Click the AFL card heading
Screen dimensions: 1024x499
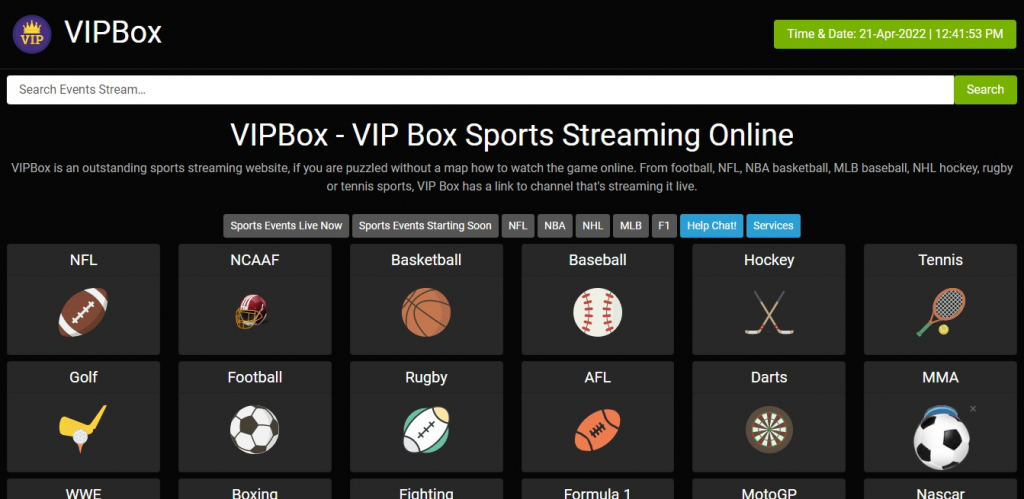coord(598,378)
